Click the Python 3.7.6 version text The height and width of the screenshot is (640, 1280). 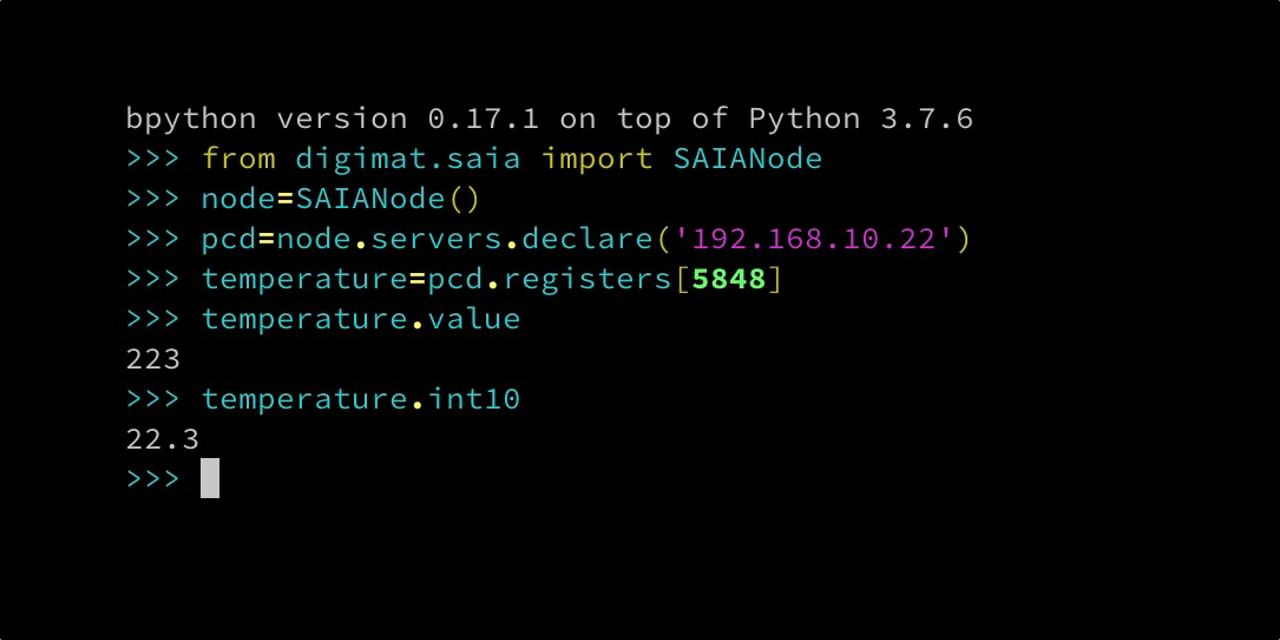point(860,119)
